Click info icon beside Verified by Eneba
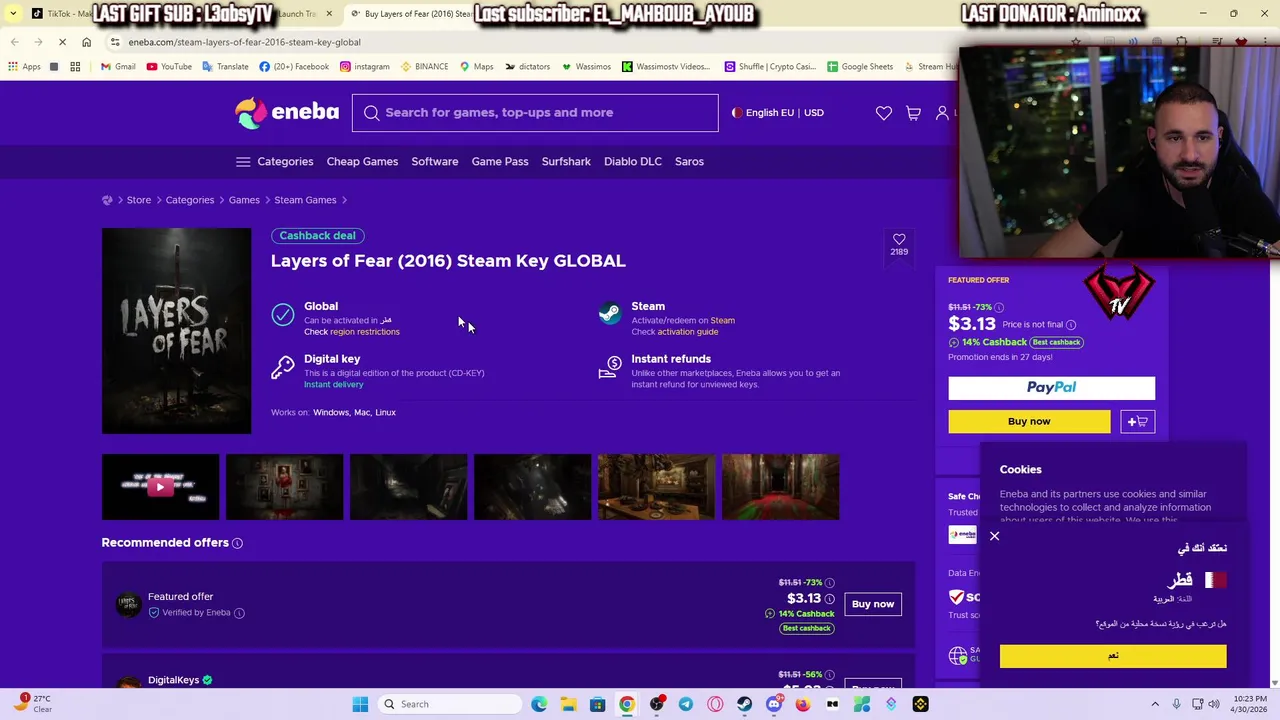This screenshot has height=720, width=1280. 239,613
